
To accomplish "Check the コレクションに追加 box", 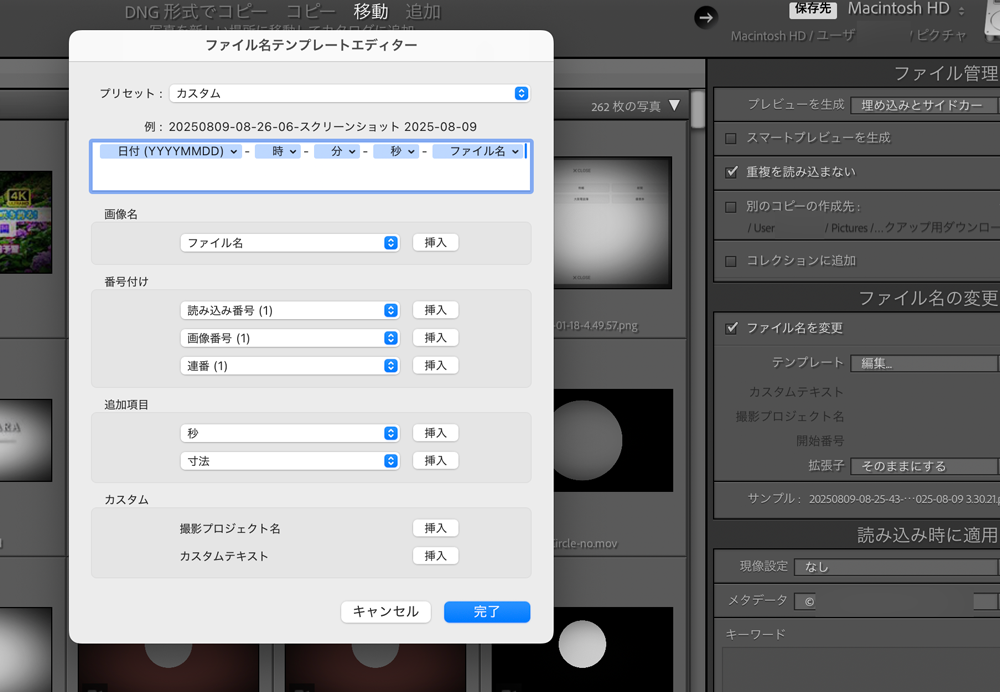I will click(x=731, y=261).
